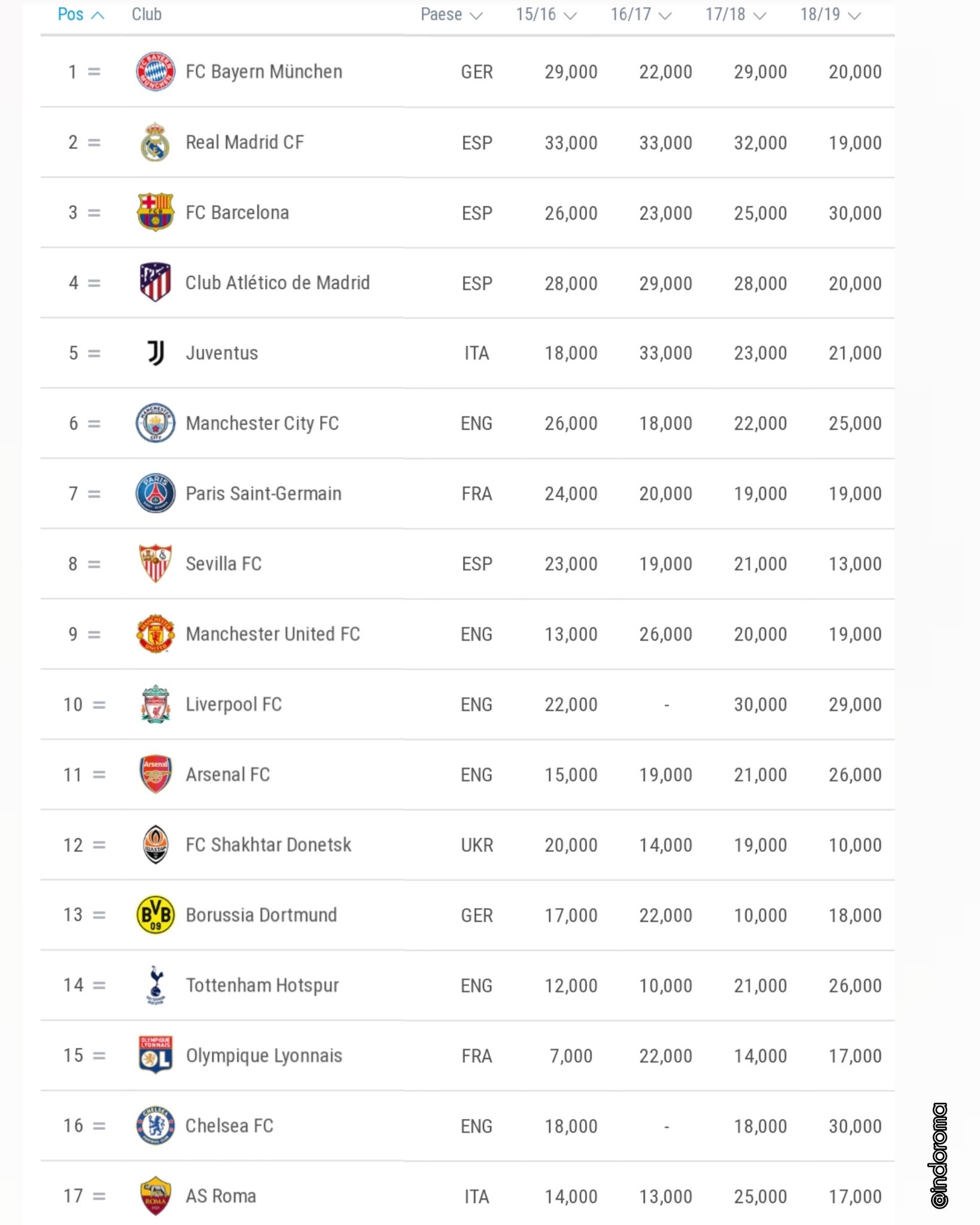The image size is (980, 1225).
Task: Click the FC Barcelona crest icon
Action: 156,212
